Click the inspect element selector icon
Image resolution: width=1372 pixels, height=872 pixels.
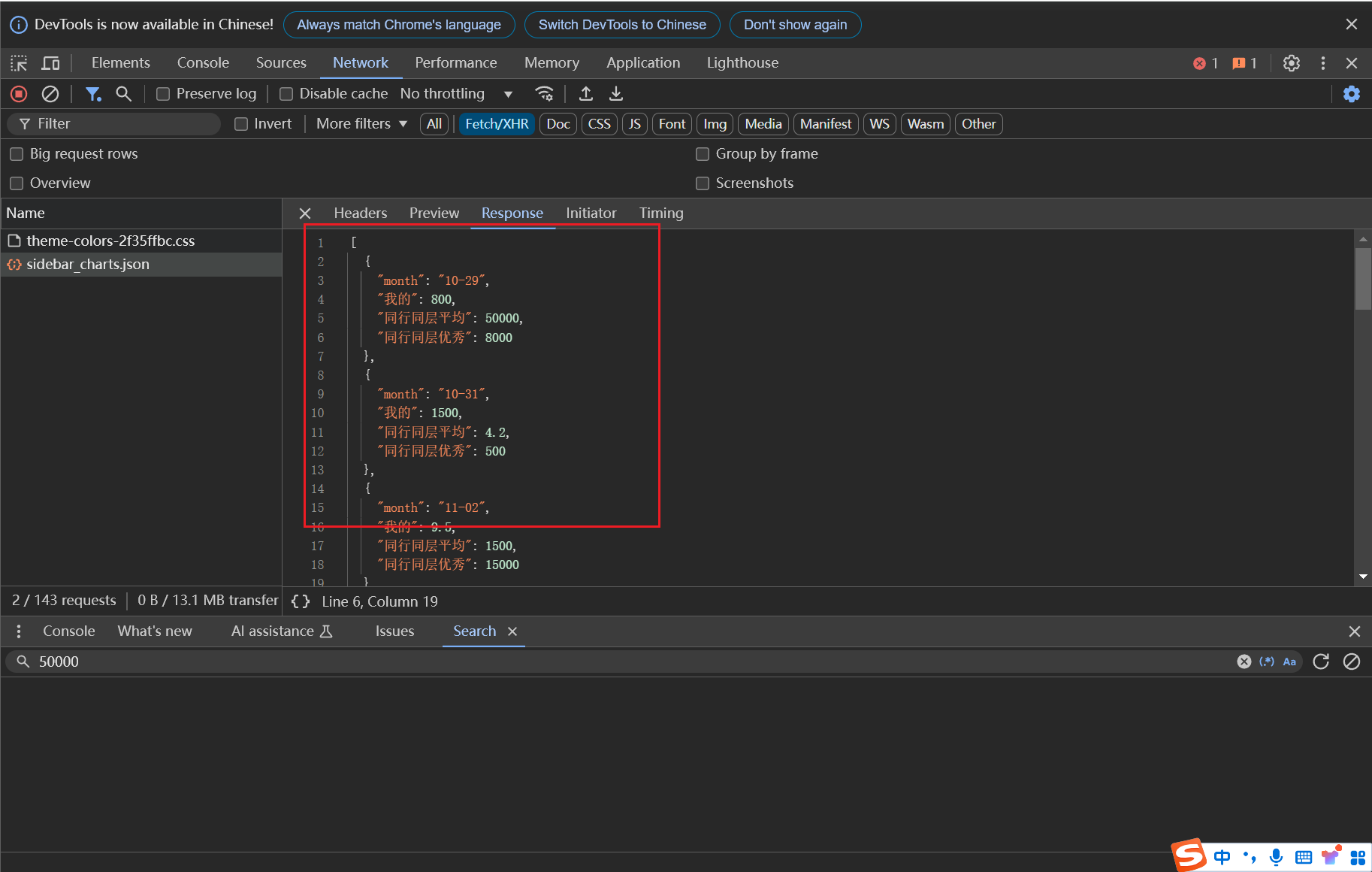(19, 63)
